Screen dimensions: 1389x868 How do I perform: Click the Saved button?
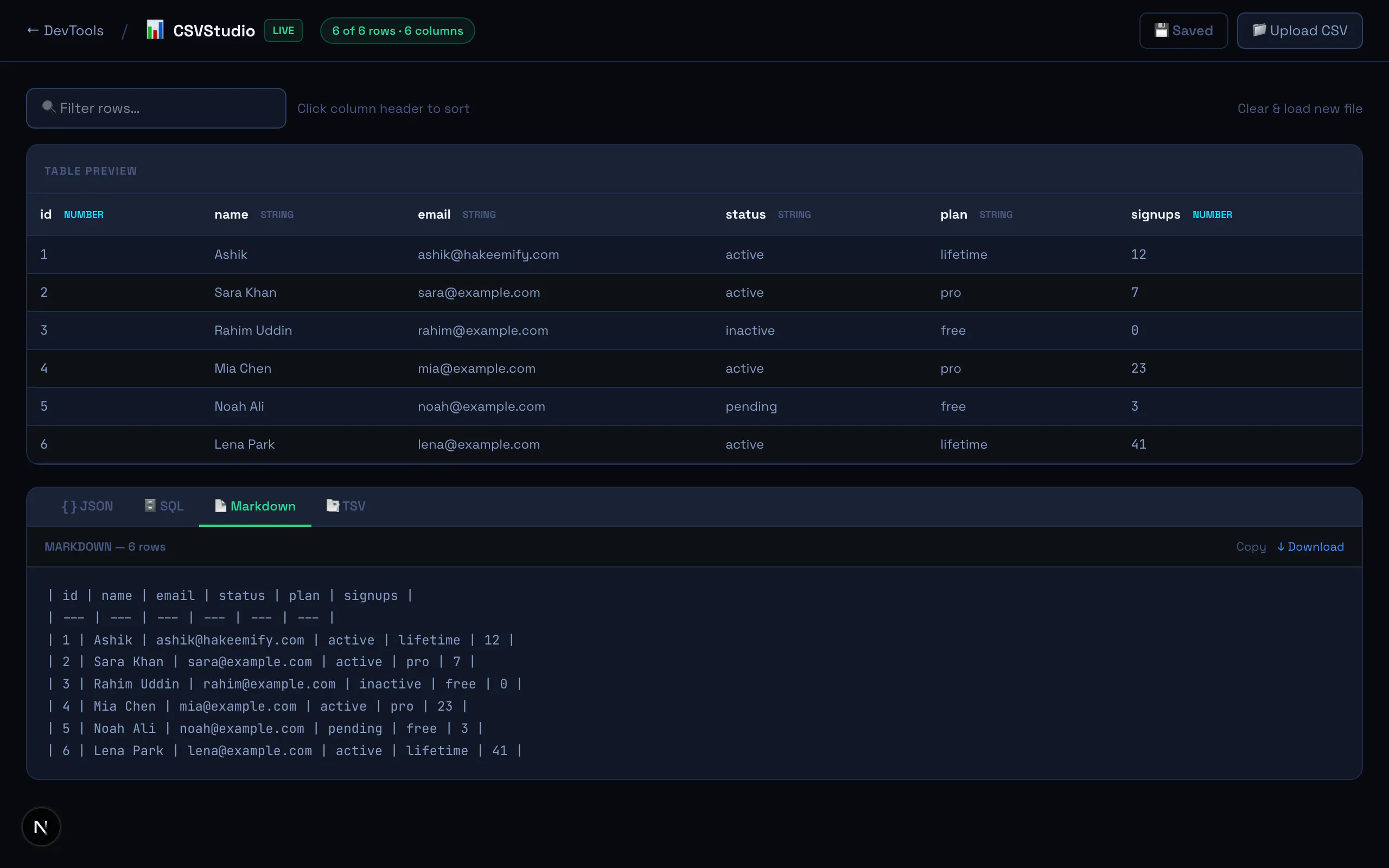(1183, 30)
